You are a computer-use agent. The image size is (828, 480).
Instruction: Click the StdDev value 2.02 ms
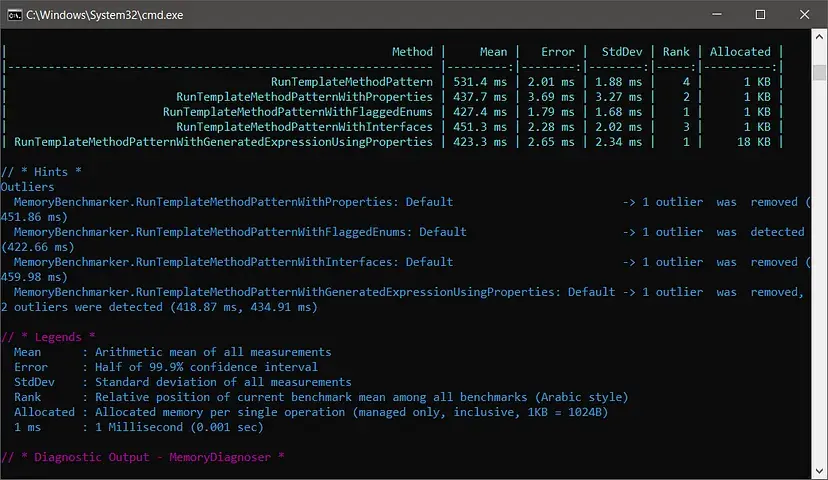point(618,127)
